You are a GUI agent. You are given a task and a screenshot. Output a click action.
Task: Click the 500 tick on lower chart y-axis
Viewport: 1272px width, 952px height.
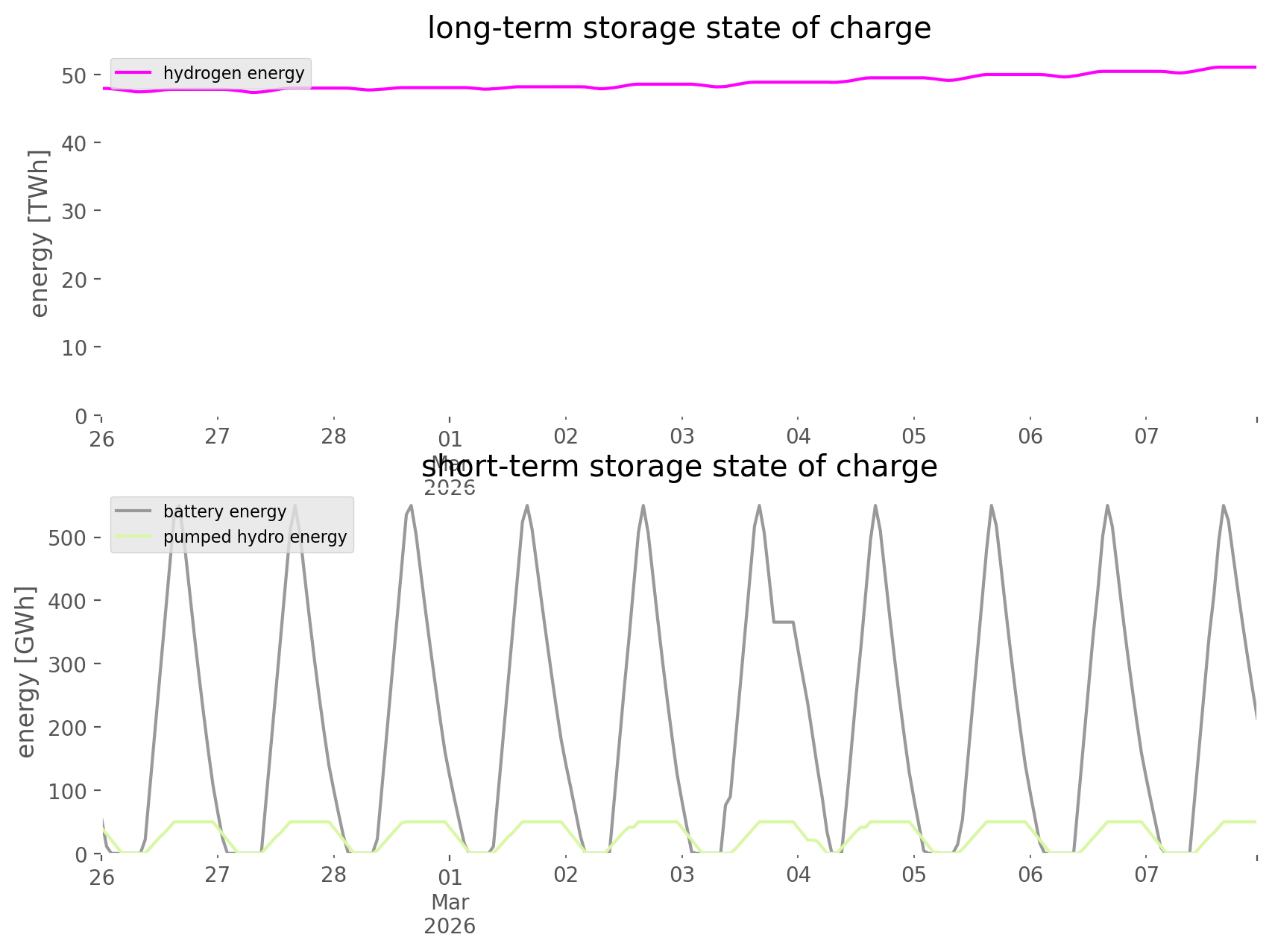pos(67,538)
